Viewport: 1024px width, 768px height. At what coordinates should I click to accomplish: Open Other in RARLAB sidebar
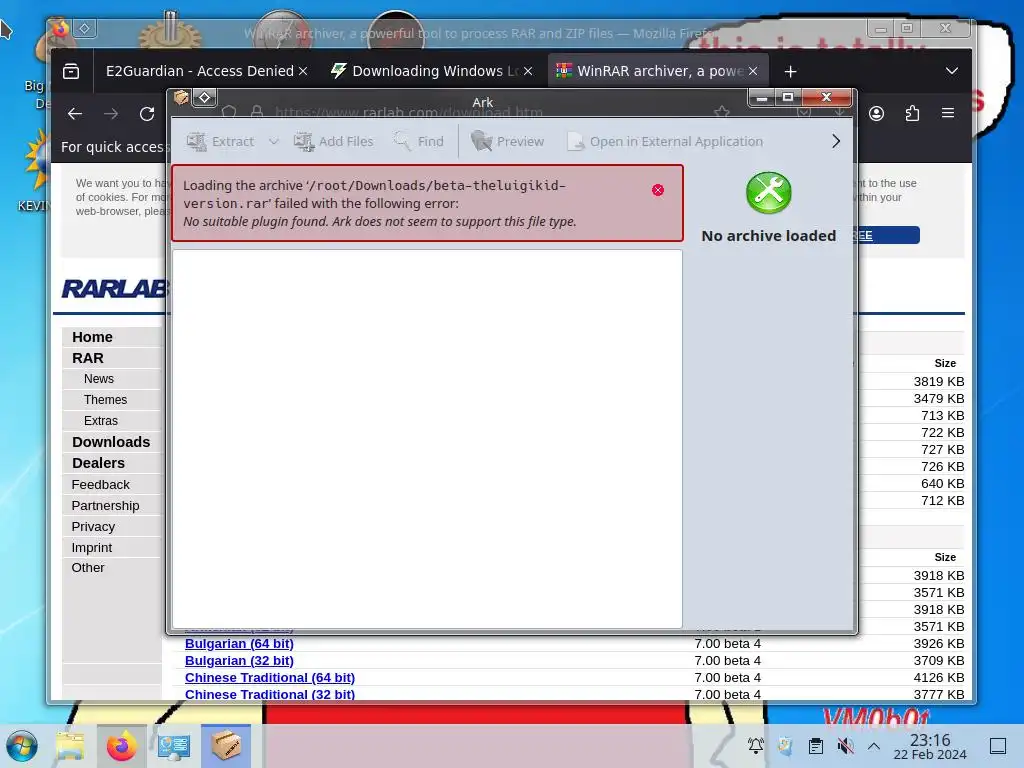88,568
